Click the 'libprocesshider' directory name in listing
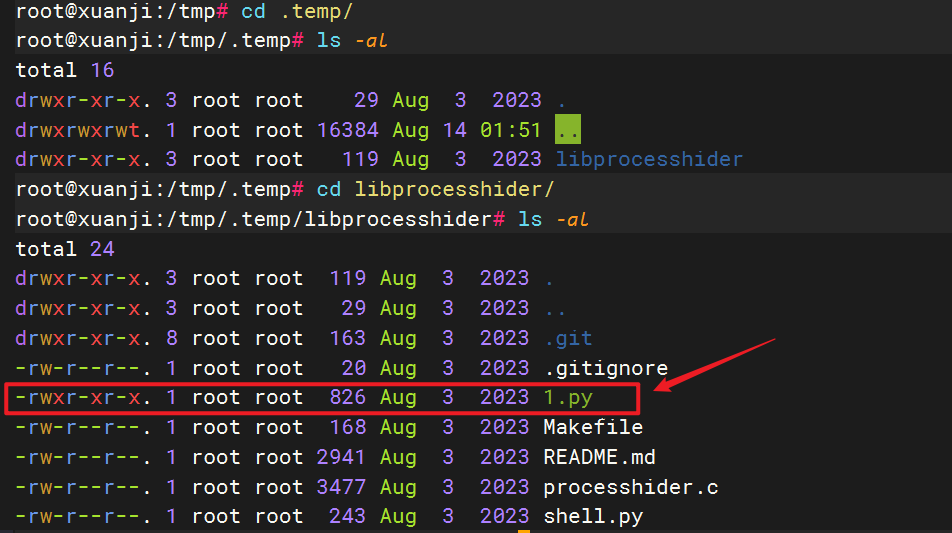 coord(649,160)
